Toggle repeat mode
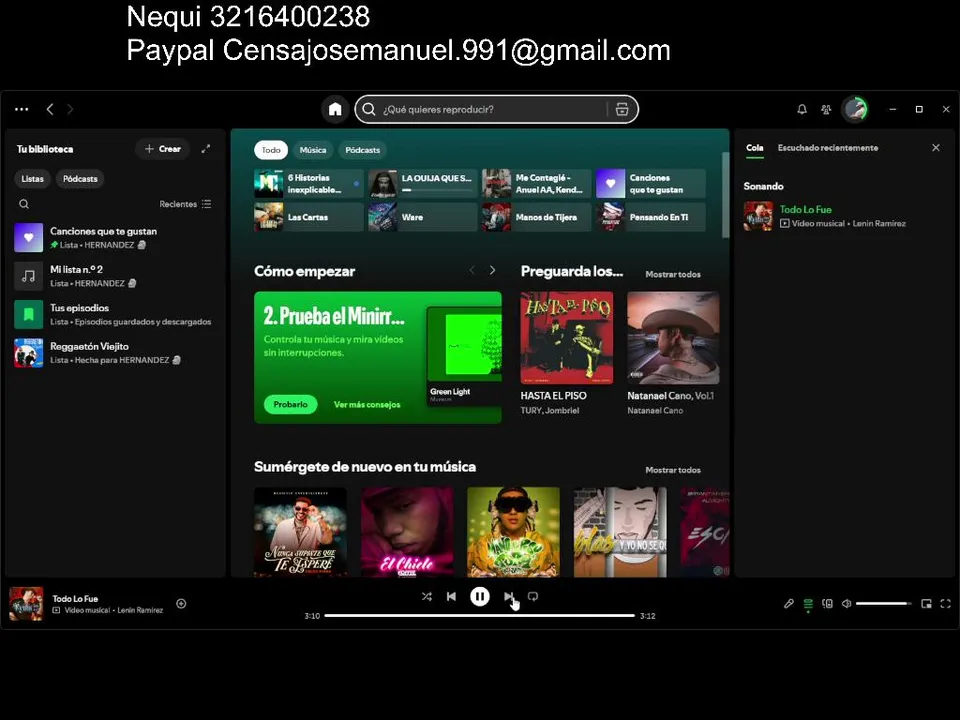This screenshot has width=960, height=720. pyautogui.click(x=533, y=596)
